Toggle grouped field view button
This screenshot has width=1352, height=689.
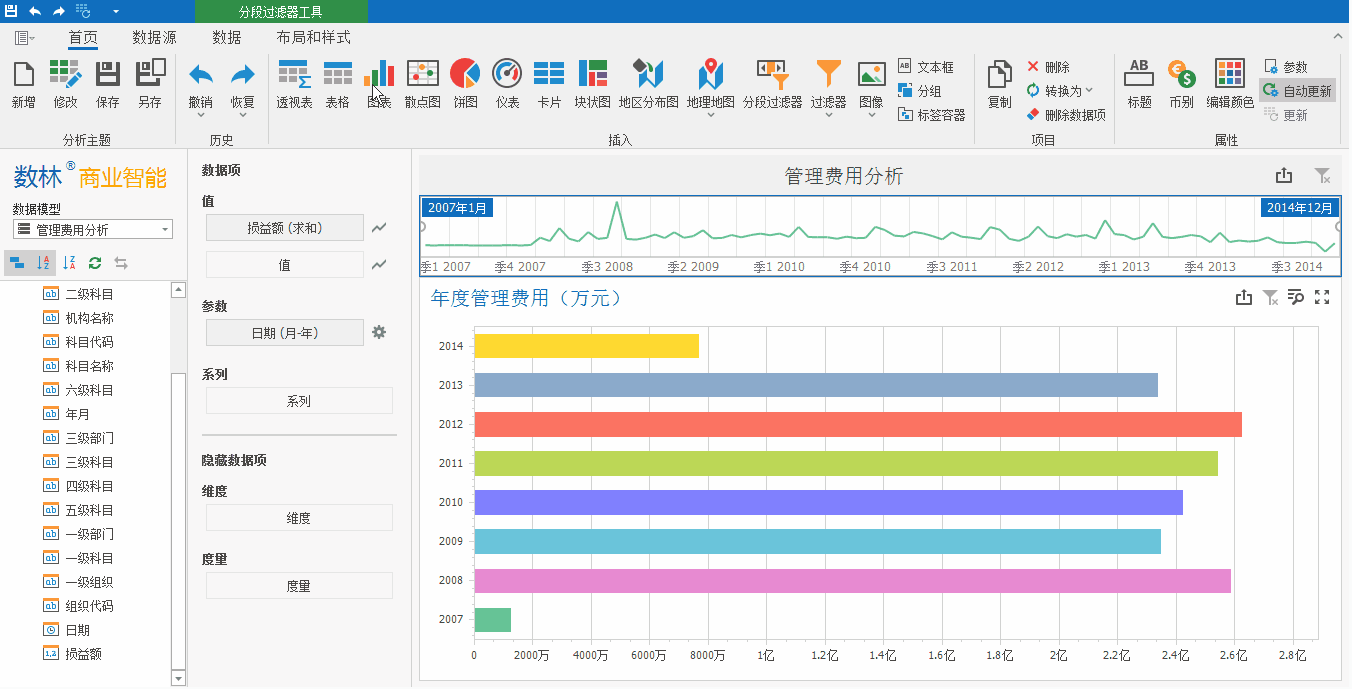[x=18, y=263]
